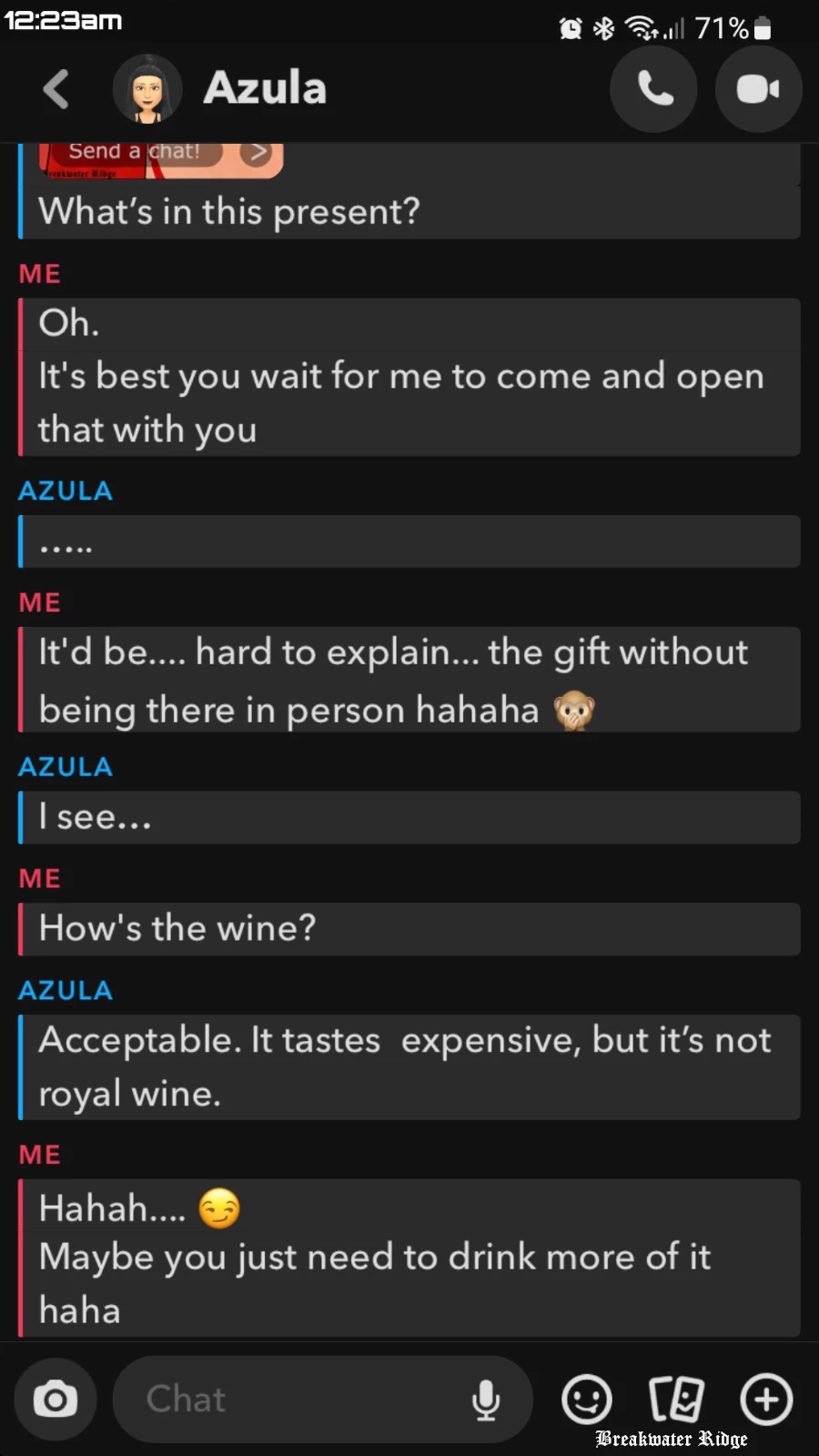819x1456 pixels.
Task: Tap the Azula name header
Action: [x=265, y=89]
